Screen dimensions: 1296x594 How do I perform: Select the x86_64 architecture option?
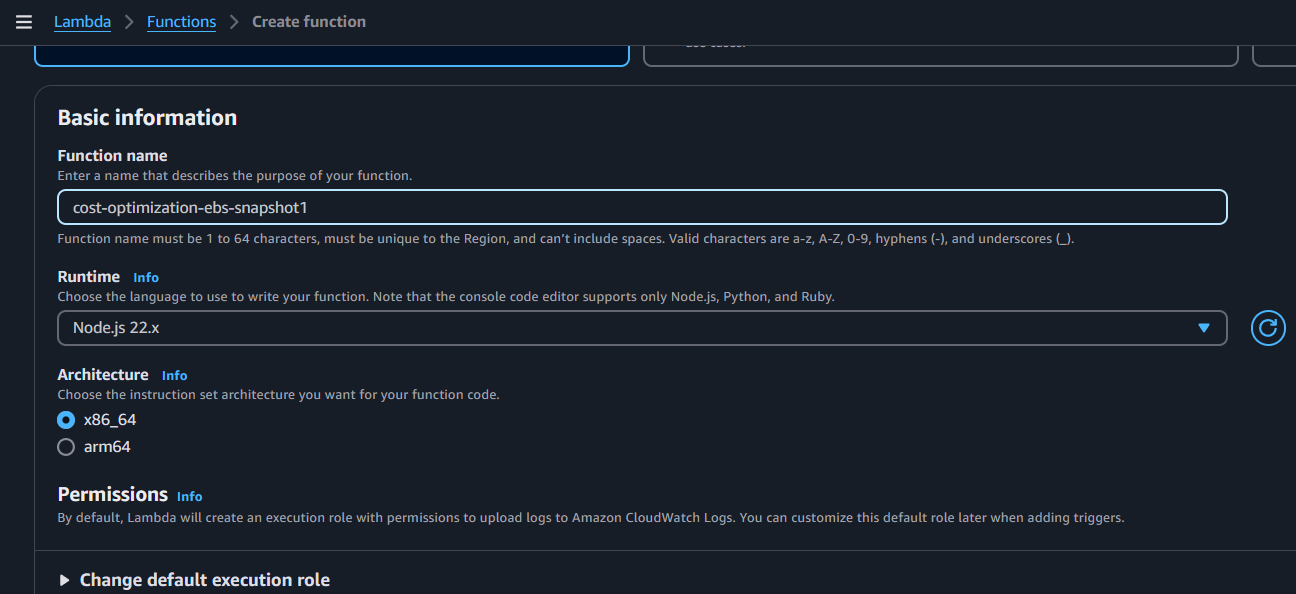[x=97, y=420]
